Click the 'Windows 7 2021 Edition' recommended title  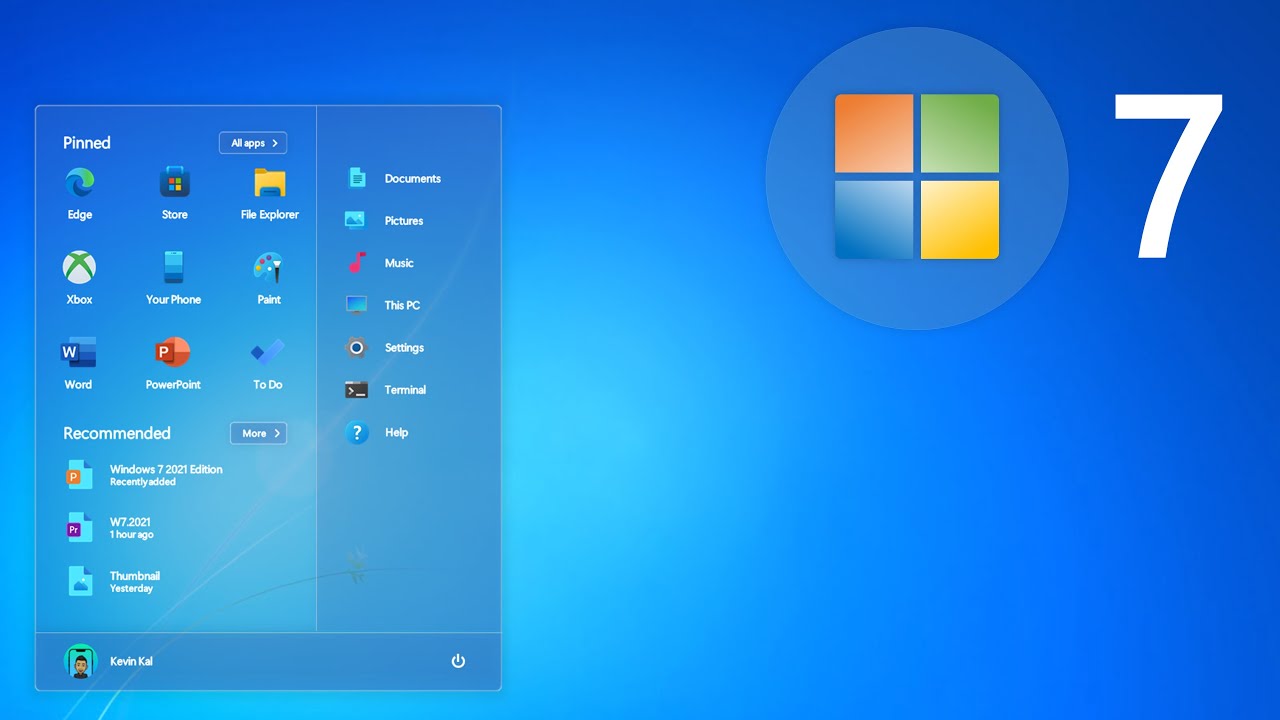166,469
